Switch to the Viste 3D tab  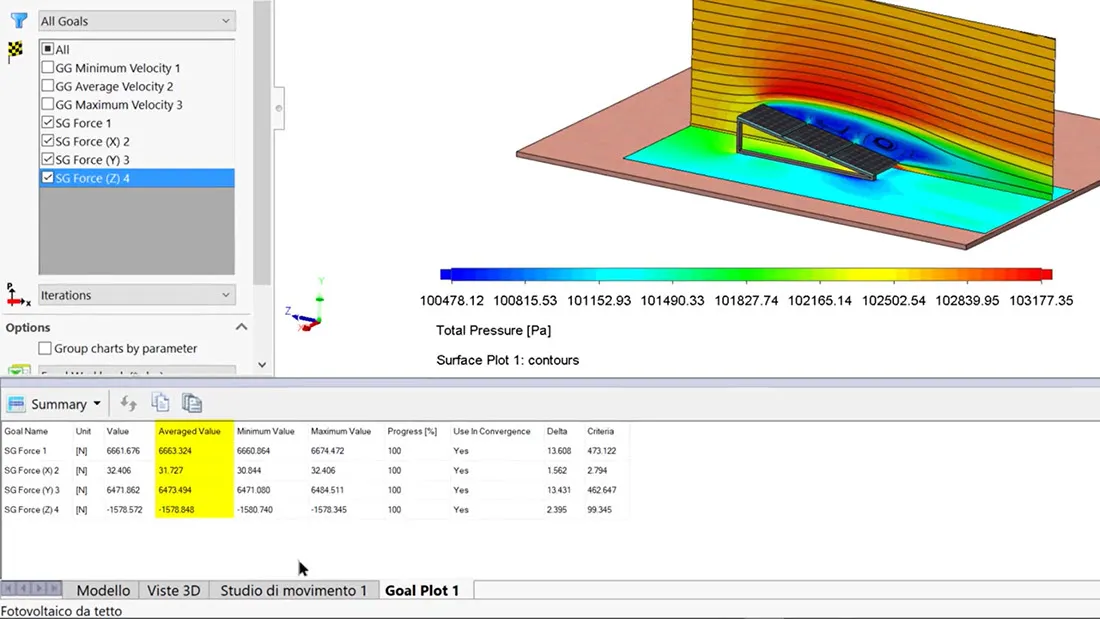[174, 590]
